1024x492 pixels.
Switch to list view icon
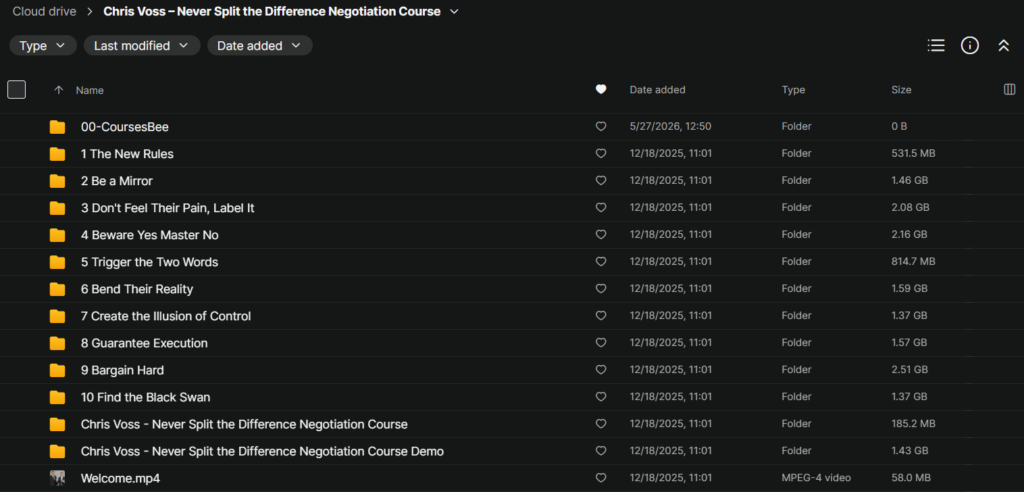[936, 45]
